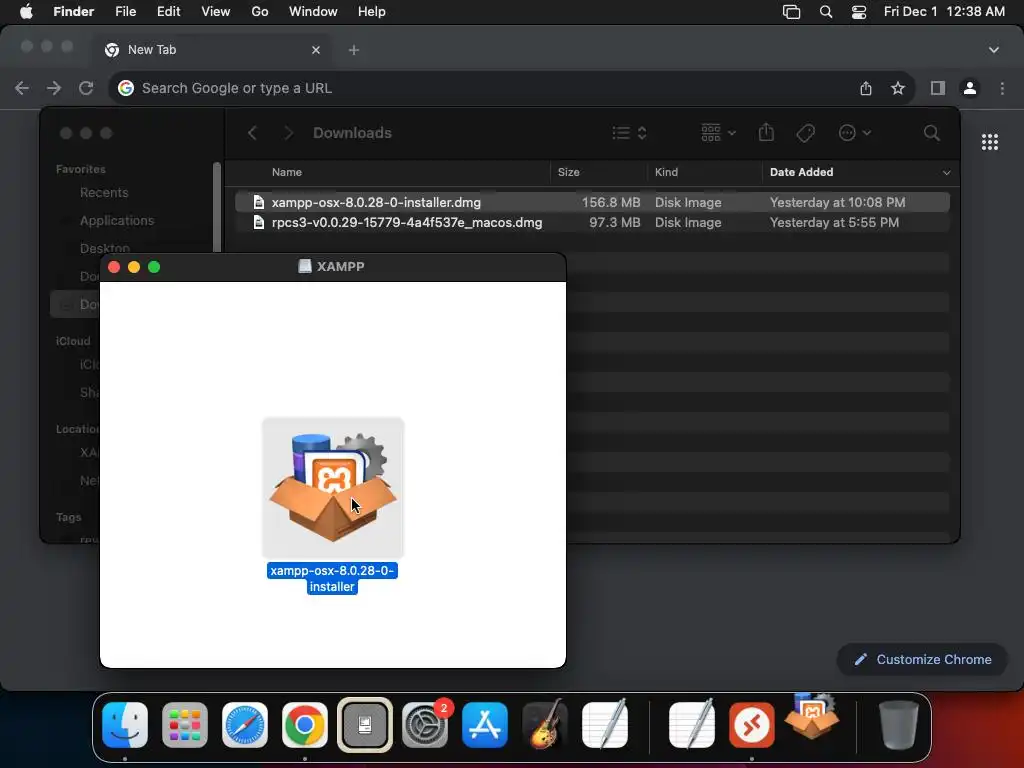Viewport: 1024px width, 768px height.
Task: Click the DiskImageMounter icon in Dock
Action: [x=364, y=724]
